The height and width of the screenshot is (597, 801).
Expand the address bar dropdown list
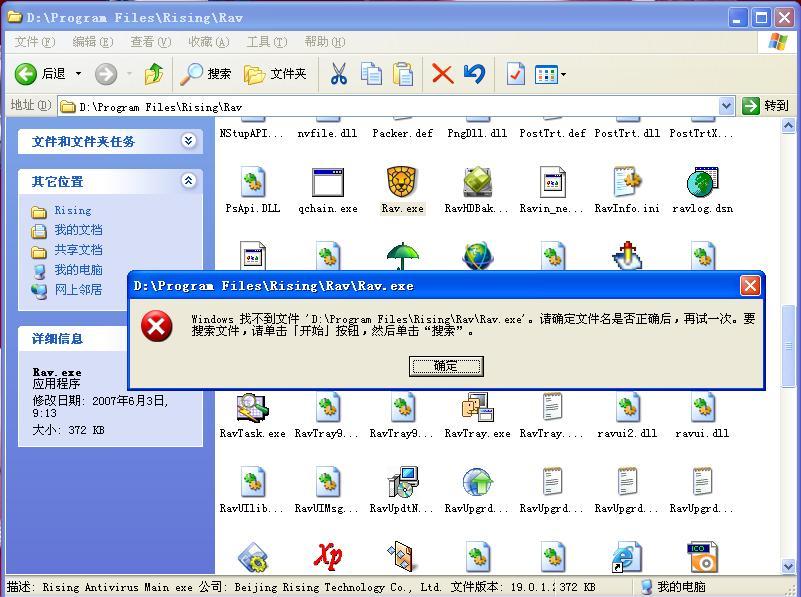[x=726, y=106]
